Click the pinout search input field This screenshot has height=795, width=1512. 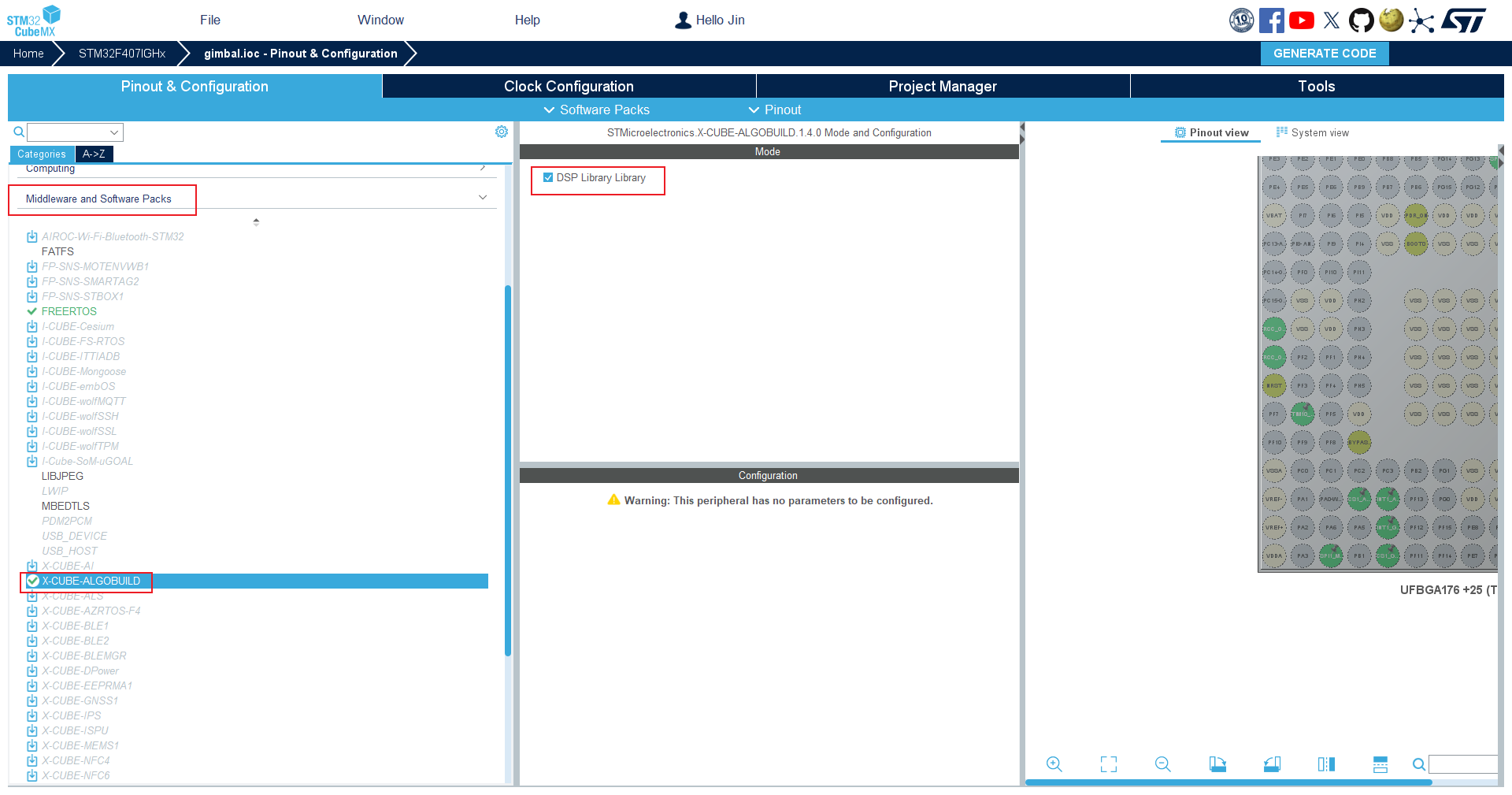1463,764
